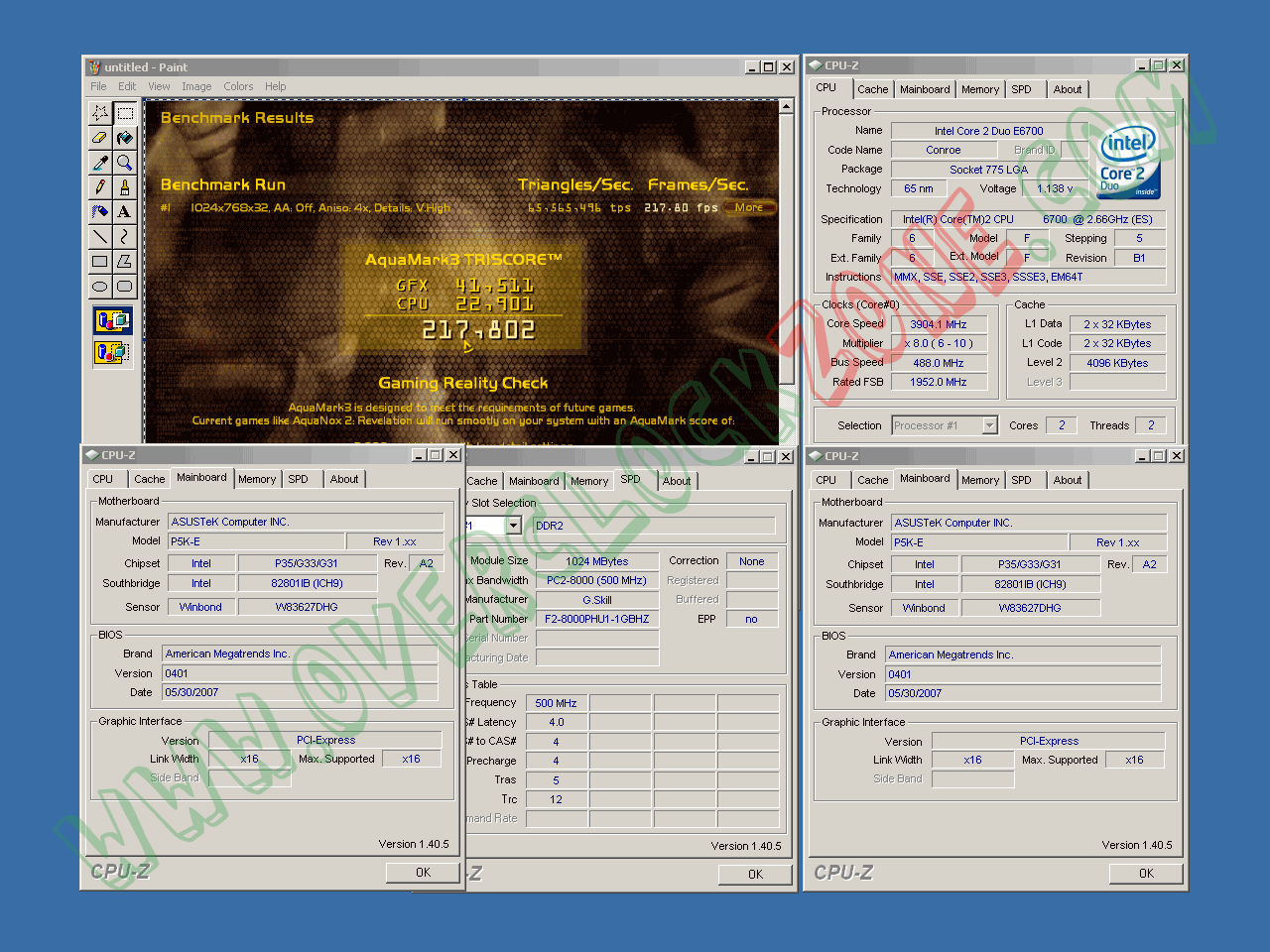
Task: Pick the Fill With Color bucket tool
Action: pyautogui.click(x=124, y=137)
